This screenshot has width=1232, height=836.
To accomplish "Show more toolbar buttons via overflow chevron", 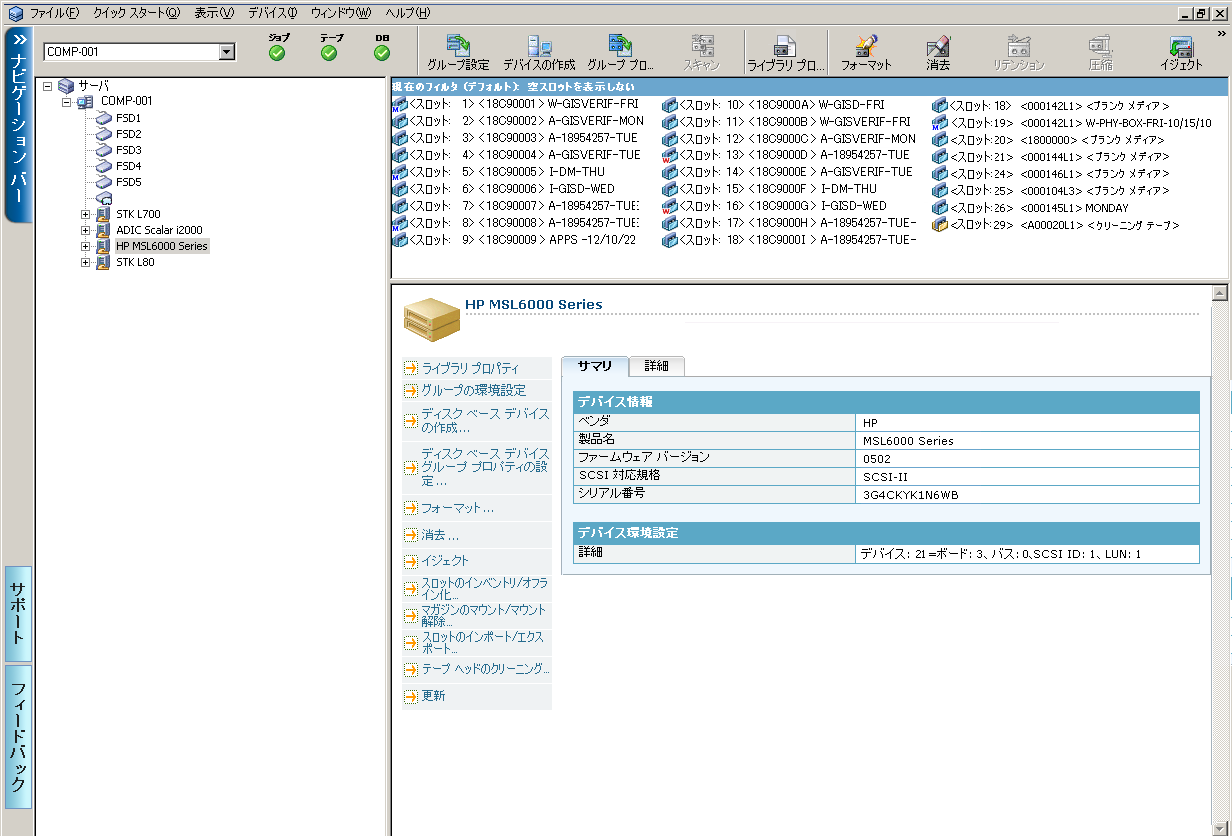I will (1221, 34).
